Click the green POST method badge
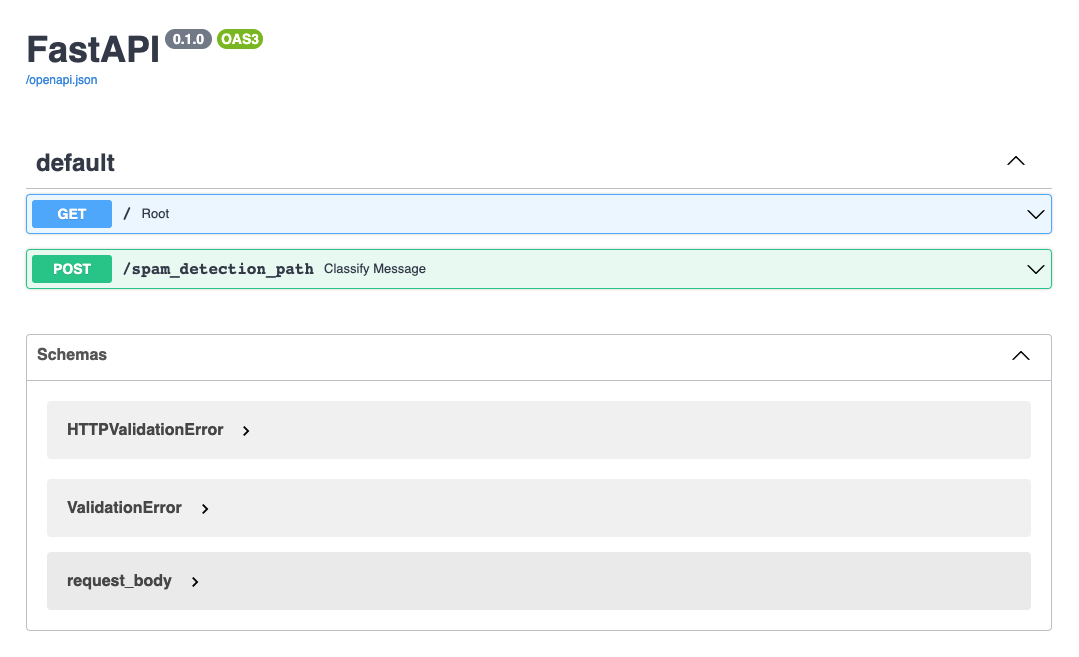The image size is (1079, 657). (72, 269)
